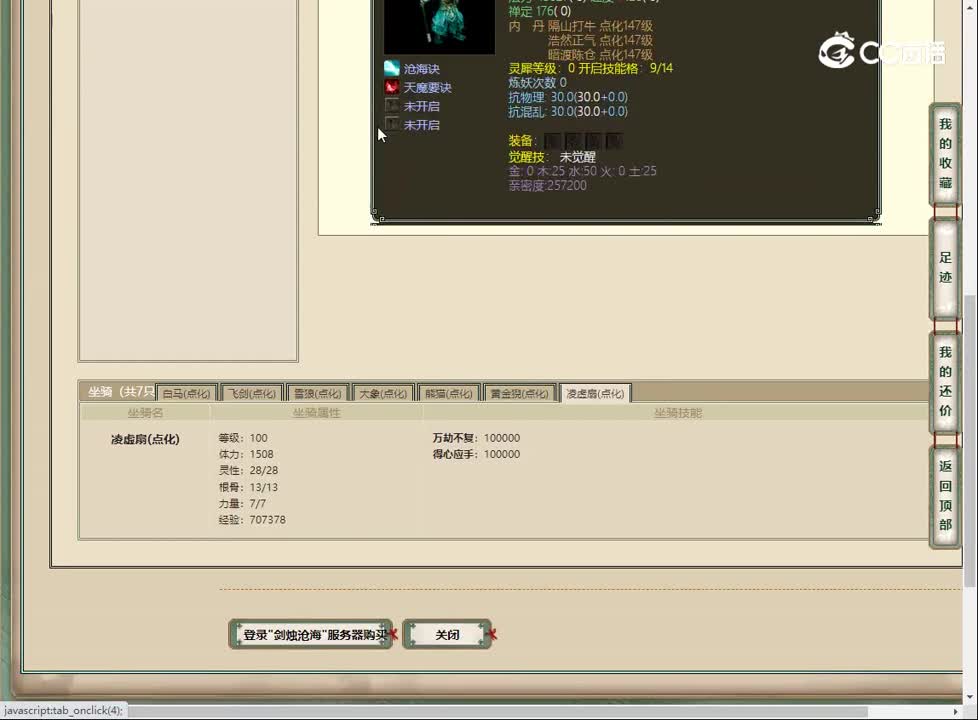Click the 觉醒技: 未觉醒 line
This screenshot has width=978, height=720.
point(552,157)
